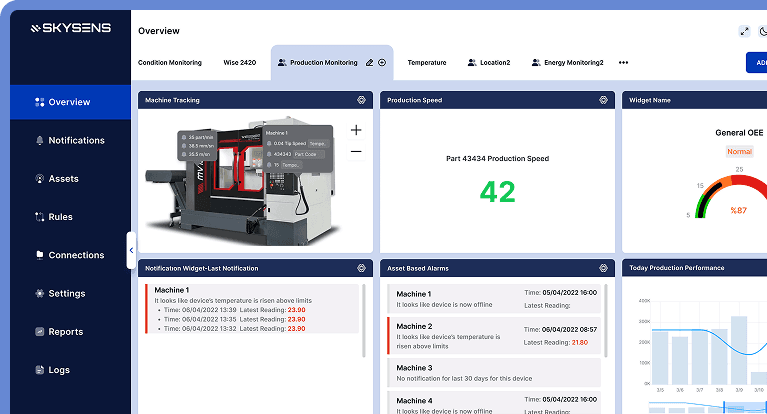The height and width of the screenshot is (414, 767).
Task: Go to Rules in sidebar
Action: 60,217
